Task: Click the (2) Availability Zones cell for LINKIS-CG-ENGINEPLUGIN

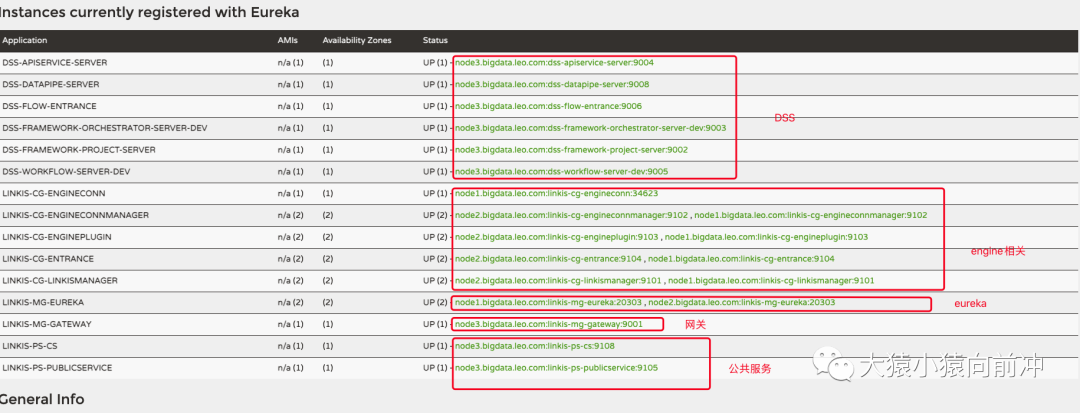Action: coord(329,237)
